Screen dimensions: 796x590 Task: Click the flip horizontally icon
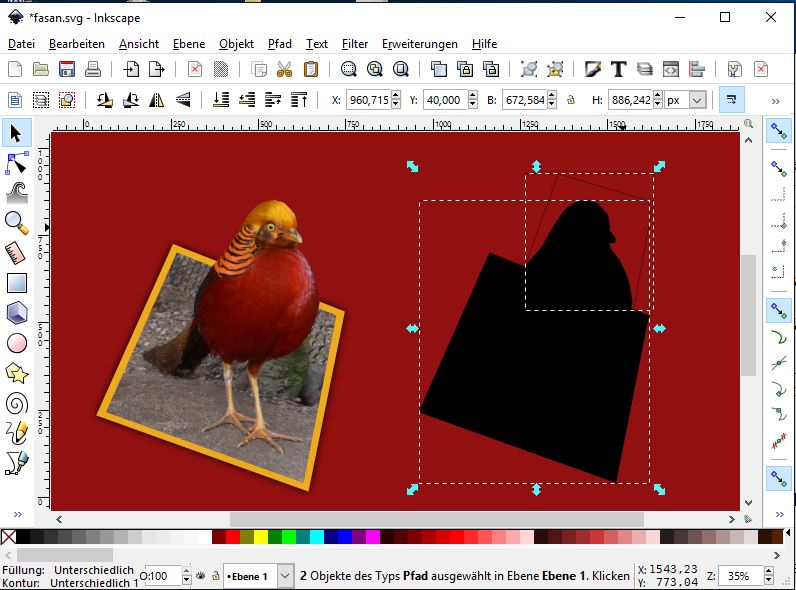pos(156,100)
